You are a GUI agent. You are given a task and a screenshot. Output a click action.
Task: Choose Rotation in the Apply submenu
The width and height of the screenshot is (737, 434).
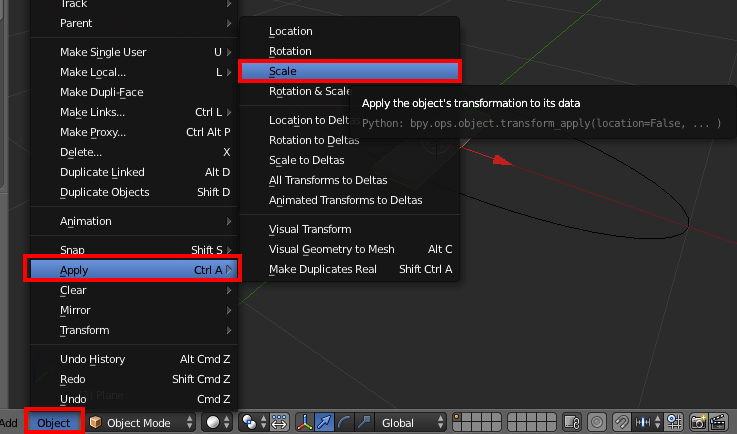350,51
